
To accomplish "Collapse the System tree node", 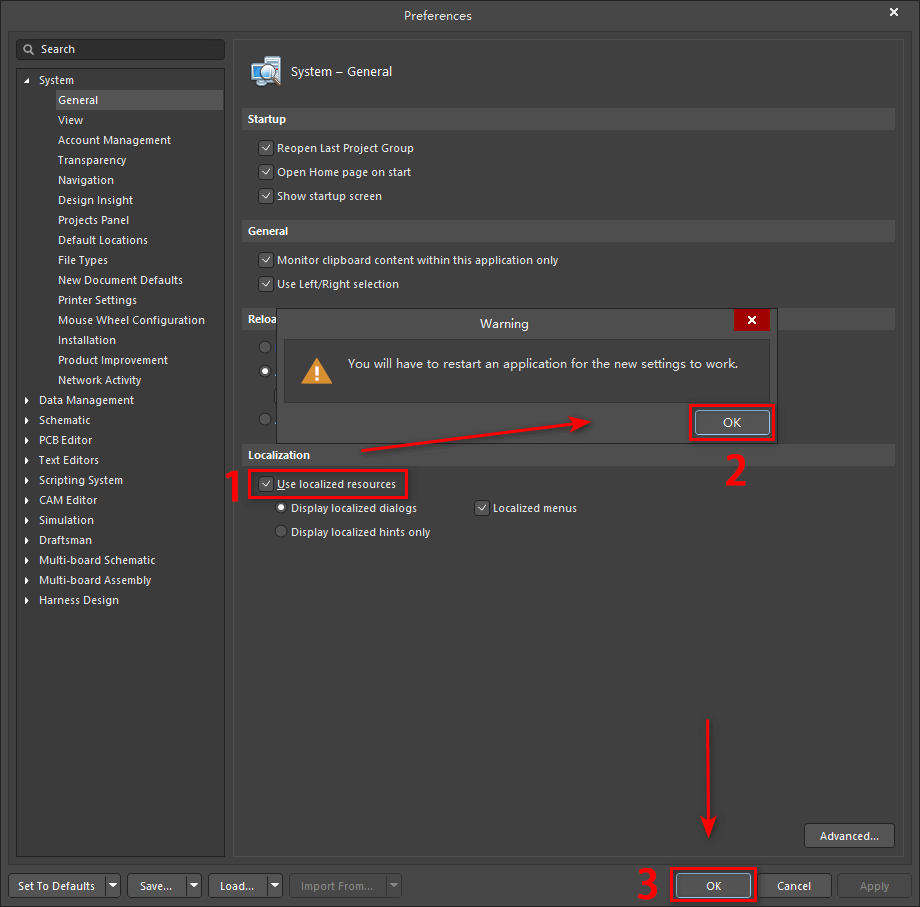I will tap(26, 80).
